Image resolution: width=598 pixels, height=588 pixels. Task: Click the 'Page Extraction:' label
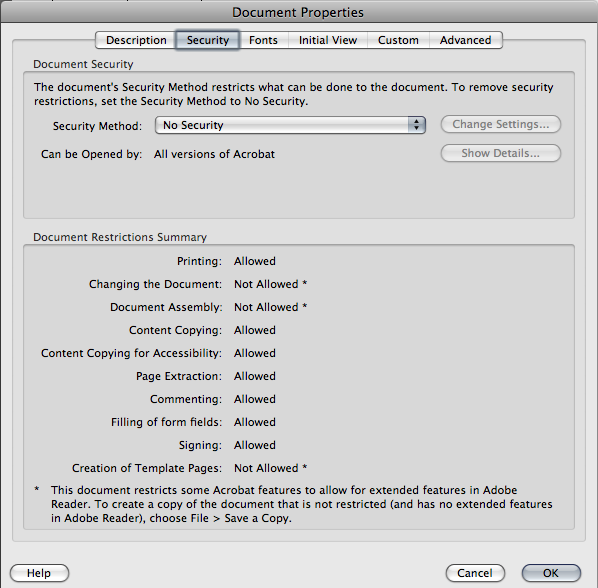pos(179,376)
